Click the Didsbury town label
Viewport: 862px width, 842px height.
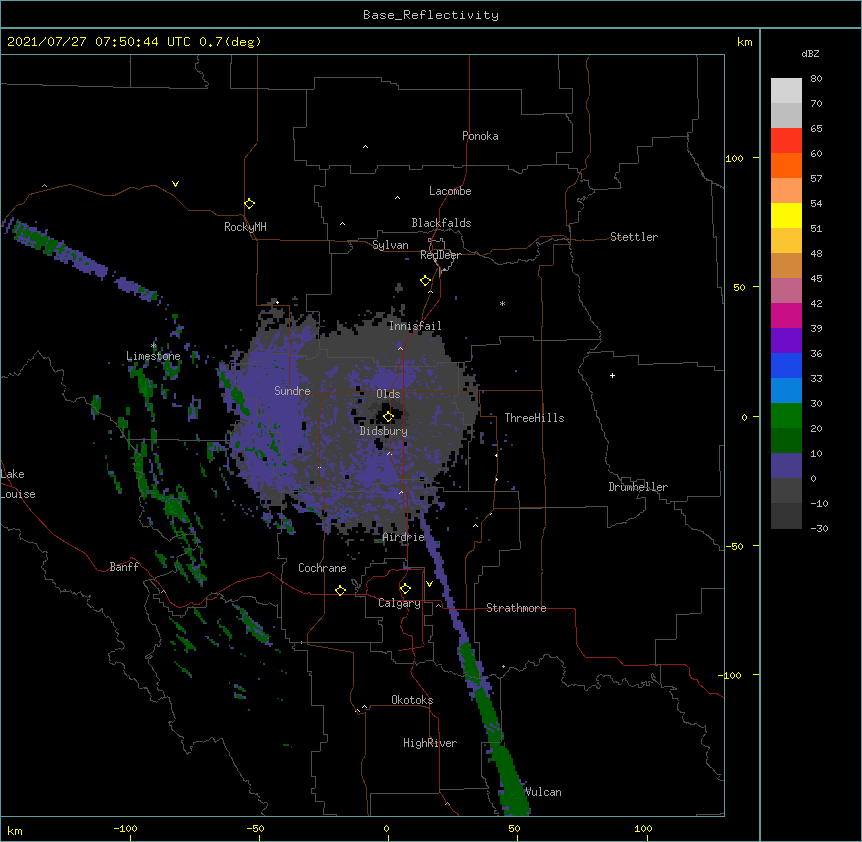click(383, 431)
